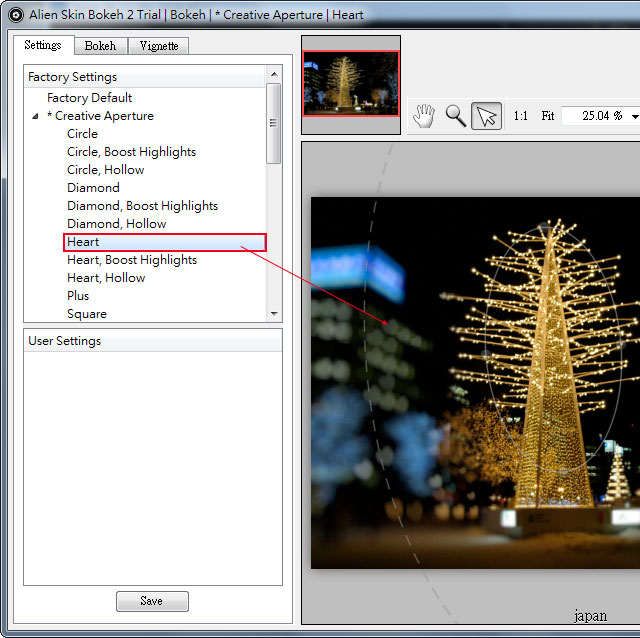Choose Circle, Boost Highlights preset
Viewport: 640px width, 638px height.
(131, 152)
